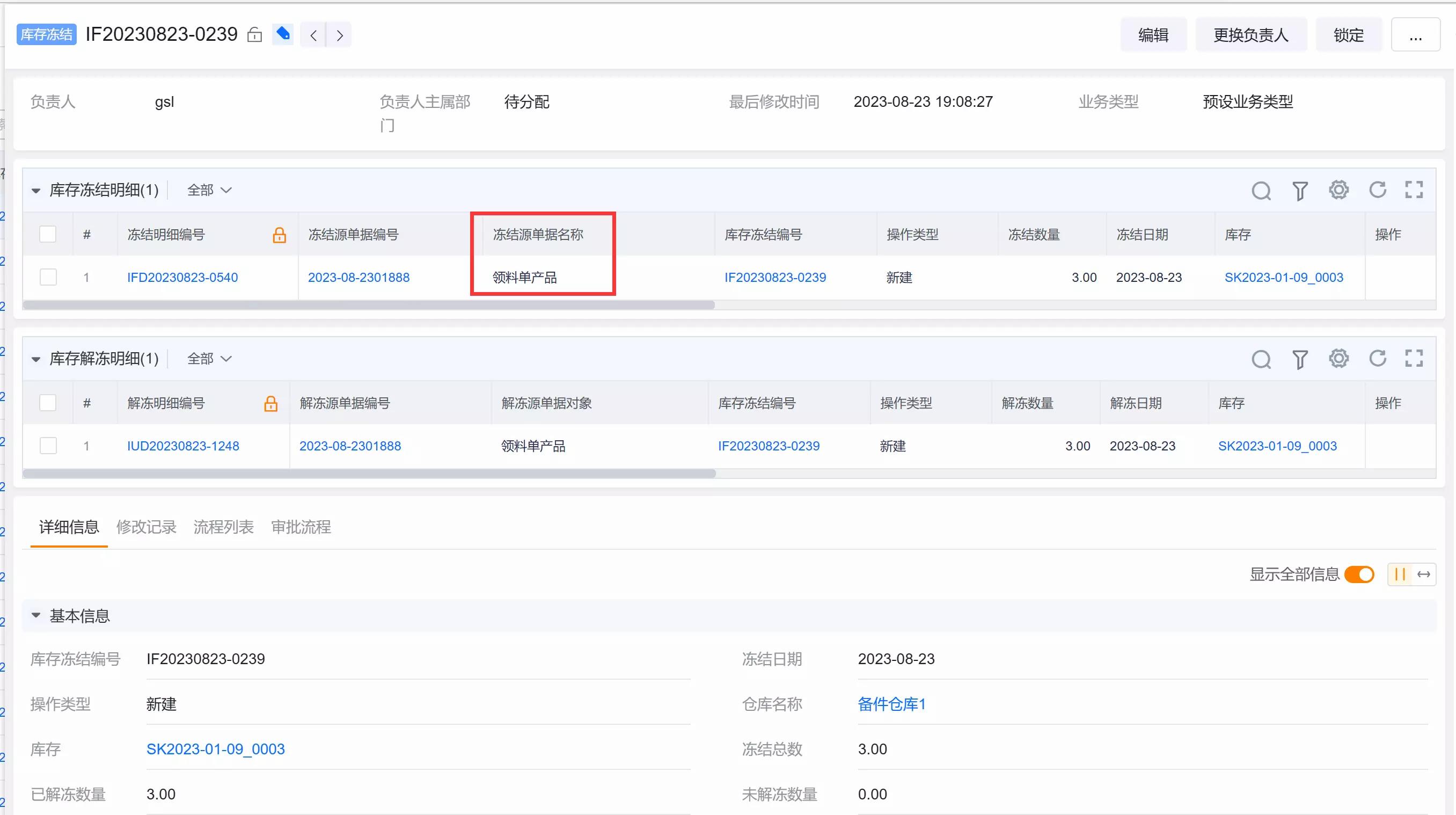Open SK2023-01-09_0003 link in freeze detail row

tap(1284, 277)
